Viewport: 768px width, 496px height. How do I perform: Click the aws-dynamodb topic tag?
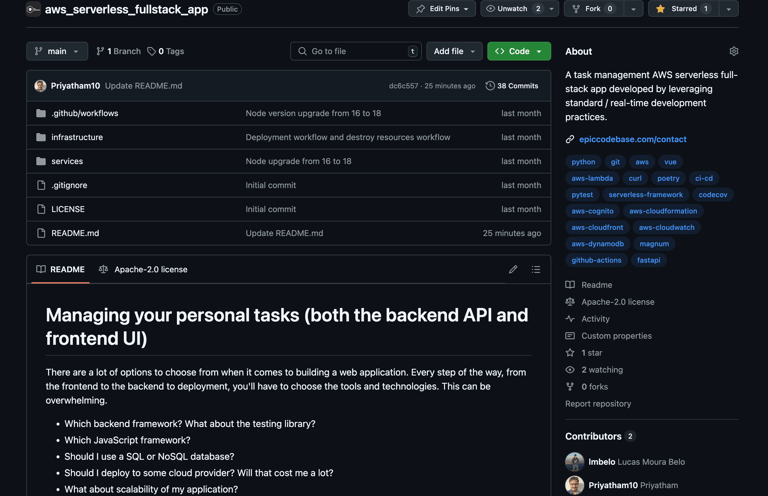598,244
